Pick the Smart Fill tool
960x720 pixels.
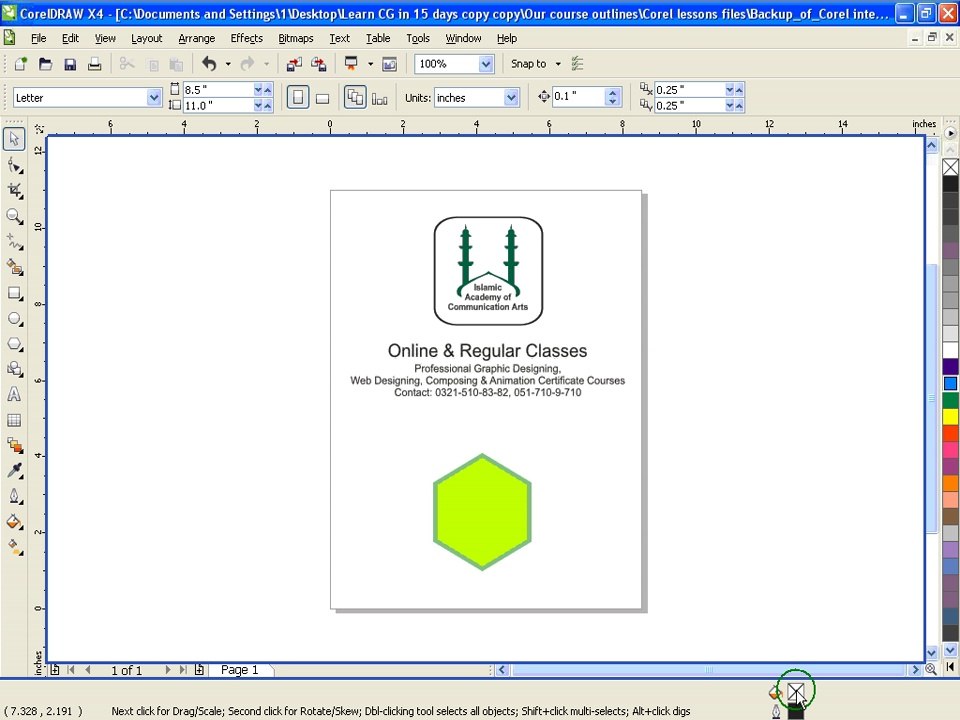14,268
